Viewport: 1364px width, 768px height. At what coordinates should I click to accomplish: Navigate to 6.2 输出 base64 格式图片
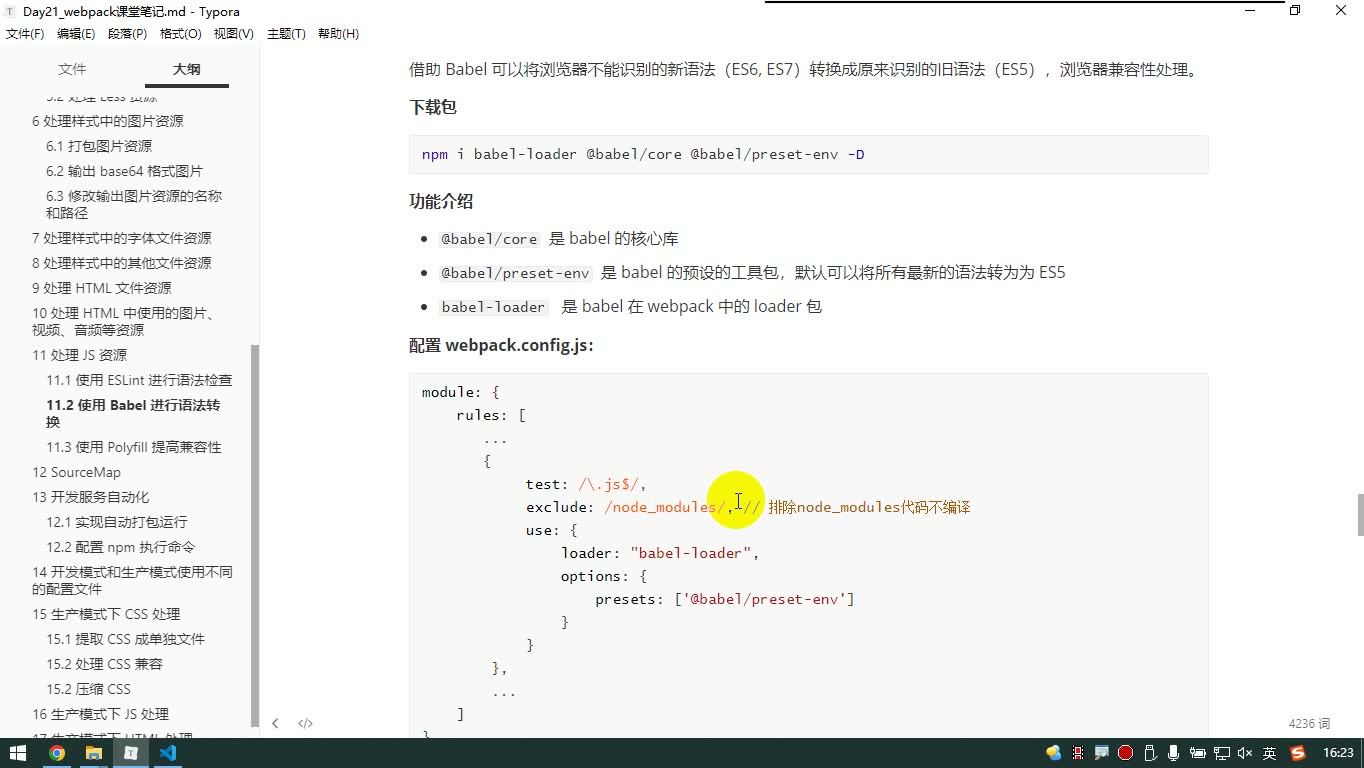pyautogui.click(x=124, y=171)
